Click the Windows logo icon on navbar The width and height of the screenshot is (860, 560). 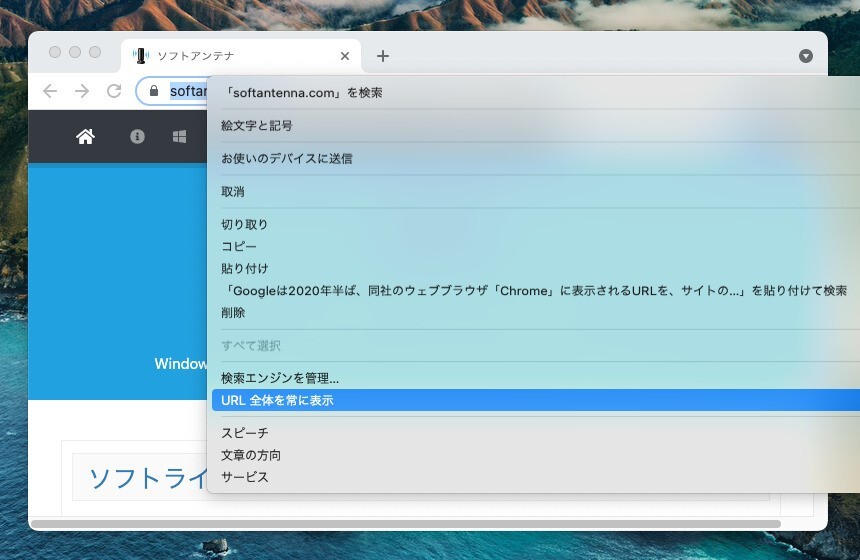[x=180, y=137]
